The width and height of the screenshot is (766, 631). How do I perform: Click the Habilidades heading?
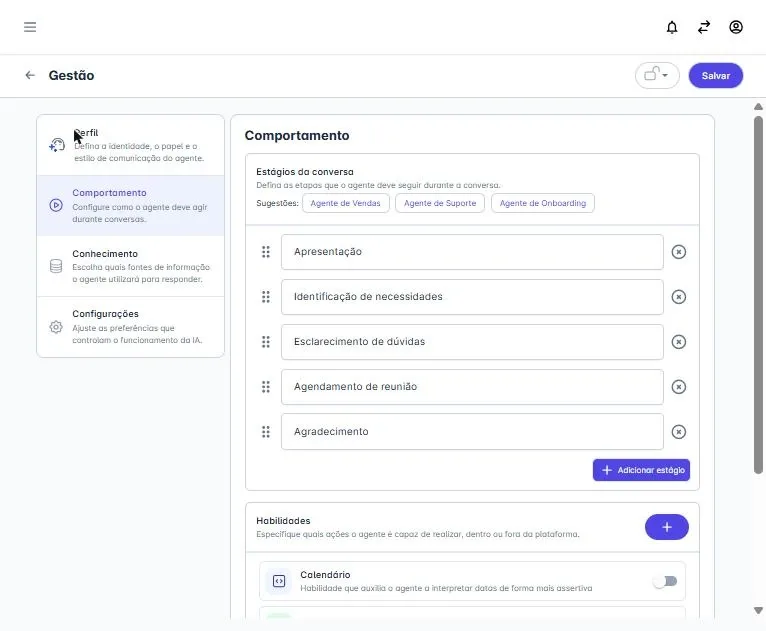coord(283,521)
